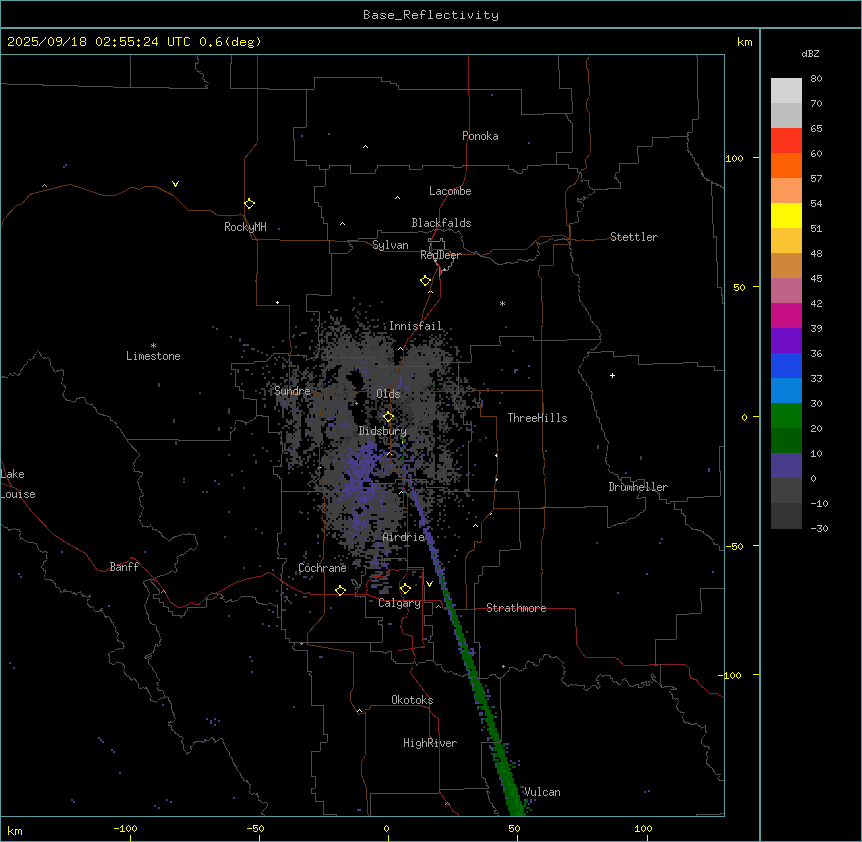The height and width of the screenshot is (842, 862).
Task: Click the Banff label on the map
Action: (124, 567)
